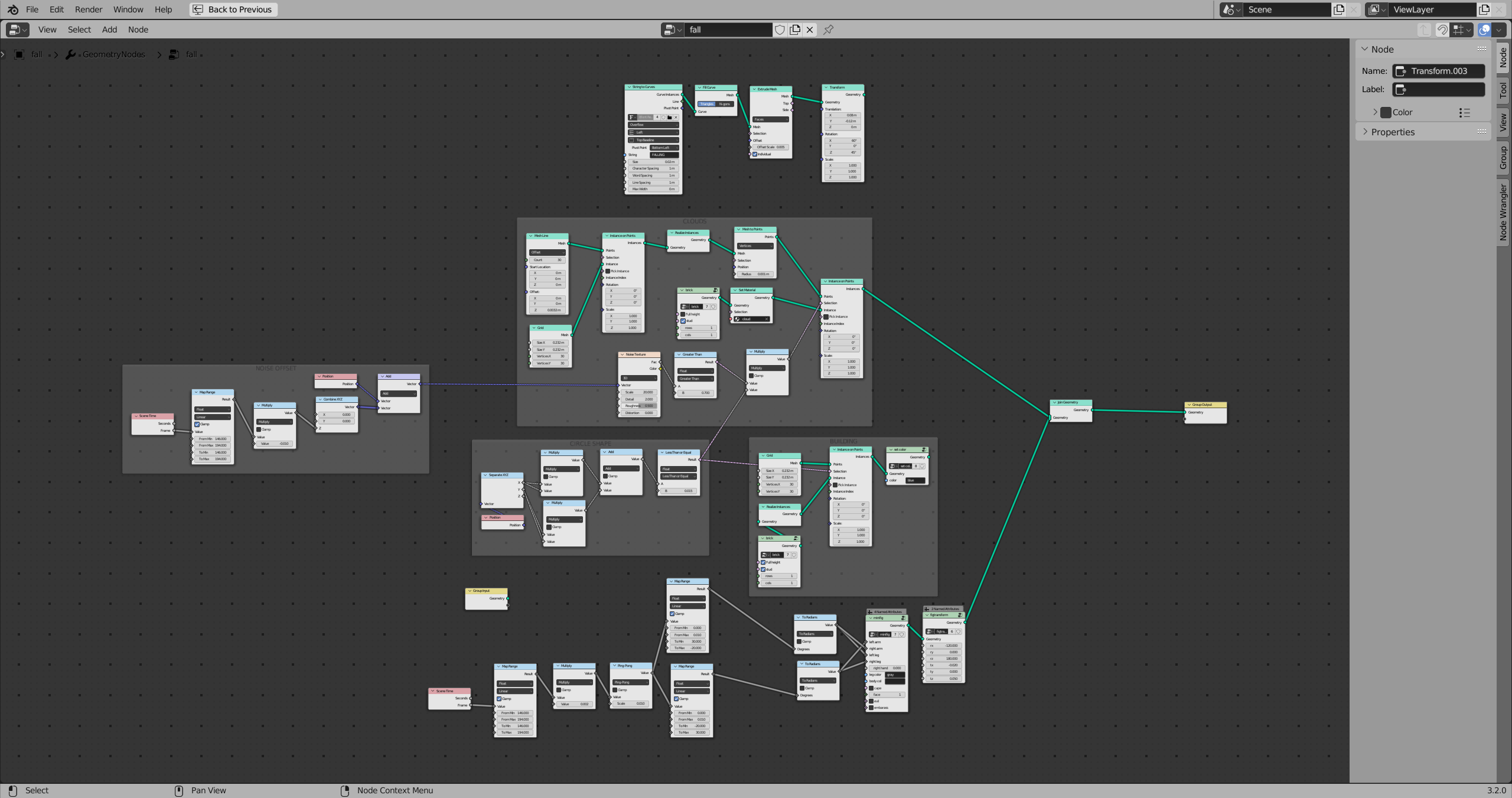1512x798 pixels.
Task: Open Faces mode dropdown in Extrude Mesh
Action: [770, 119]
